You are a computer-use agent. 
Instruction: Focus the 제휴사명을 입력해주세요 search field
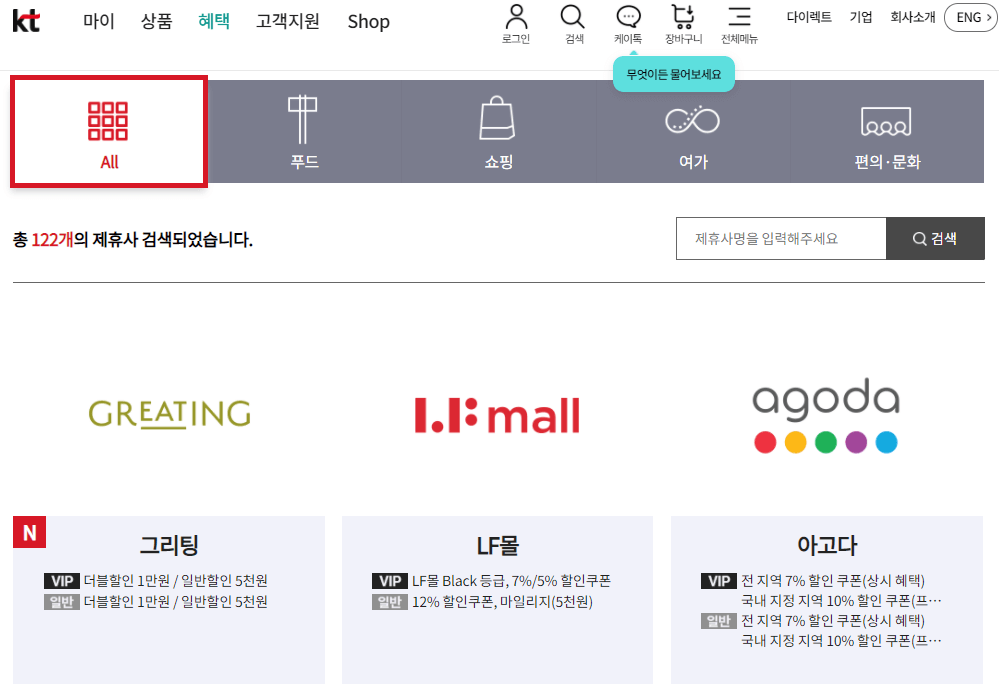[781, 238]
